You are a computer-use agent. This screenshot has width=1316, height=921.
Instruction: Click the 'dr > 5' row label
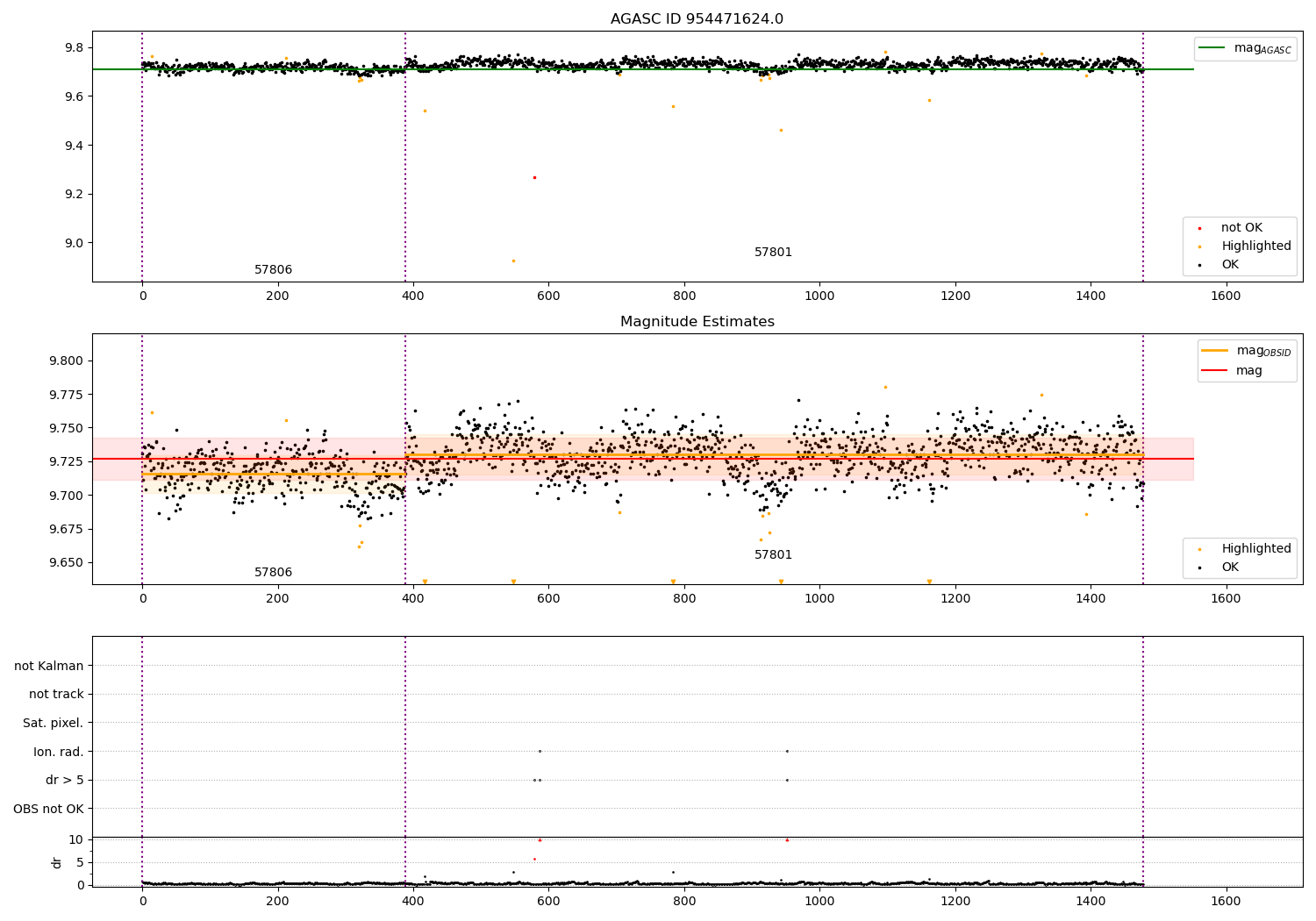pyautogui.click(x=65, y=780)
